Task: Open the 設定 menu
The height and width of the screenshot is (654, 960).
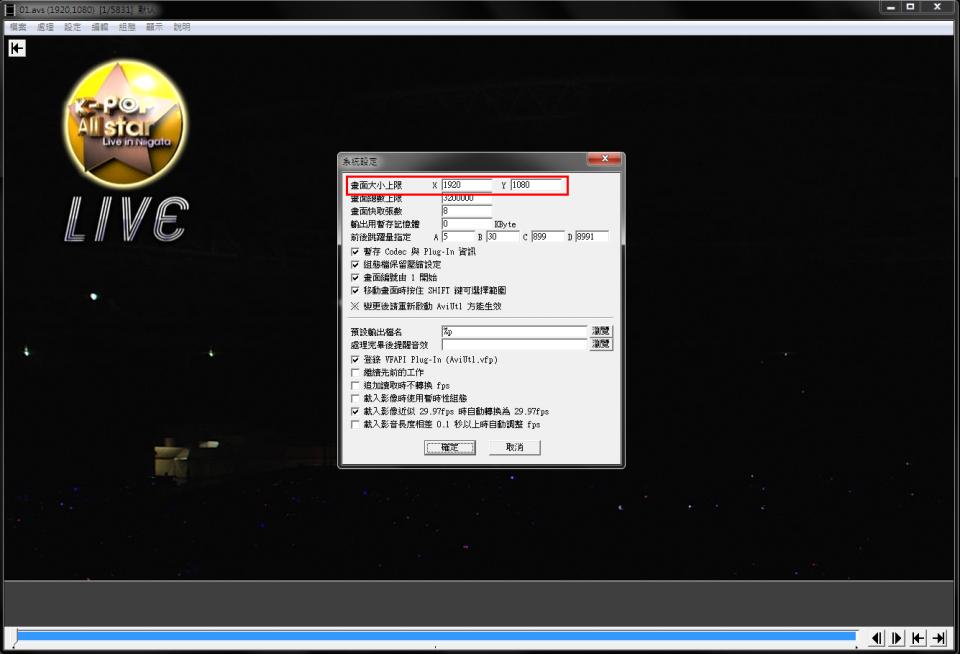Action: (72, 27)
